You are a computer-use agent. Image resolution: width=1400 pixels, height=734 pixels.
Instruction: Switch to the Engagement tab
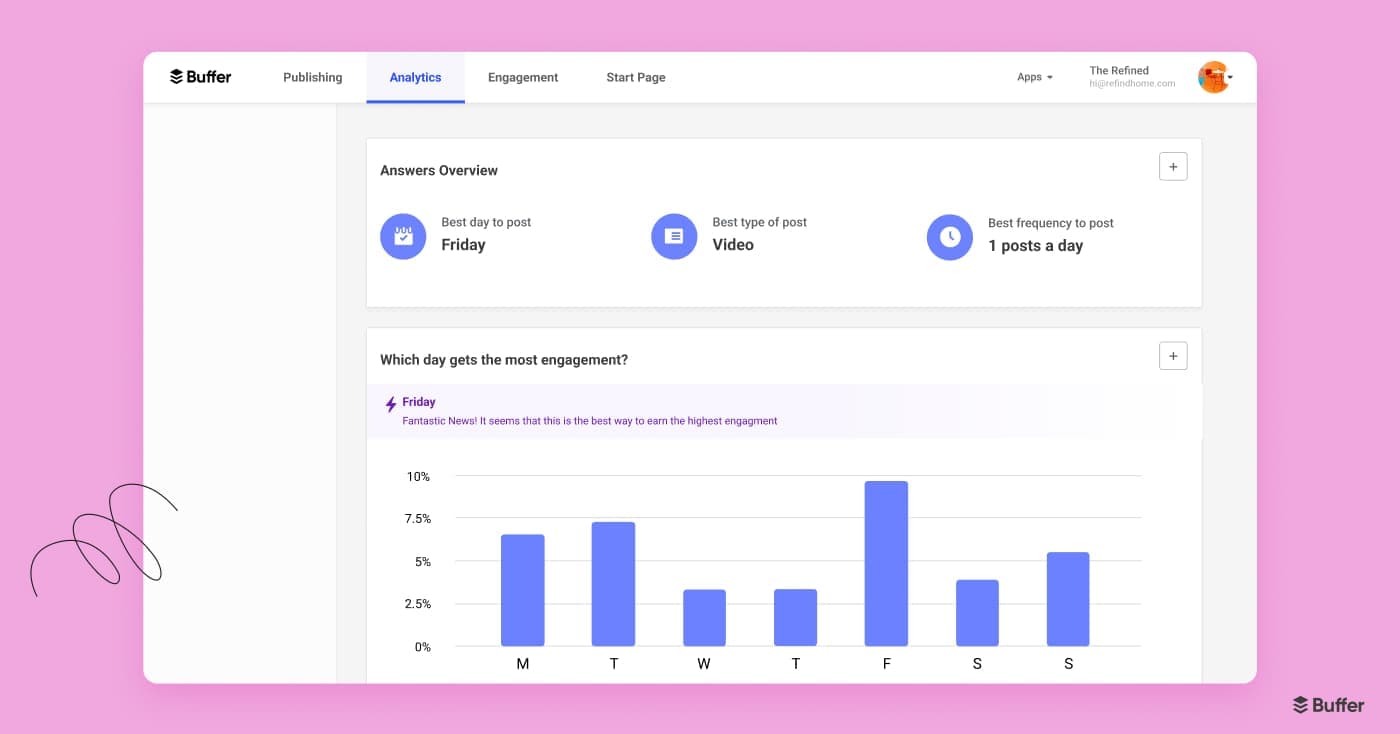point(523,77)
